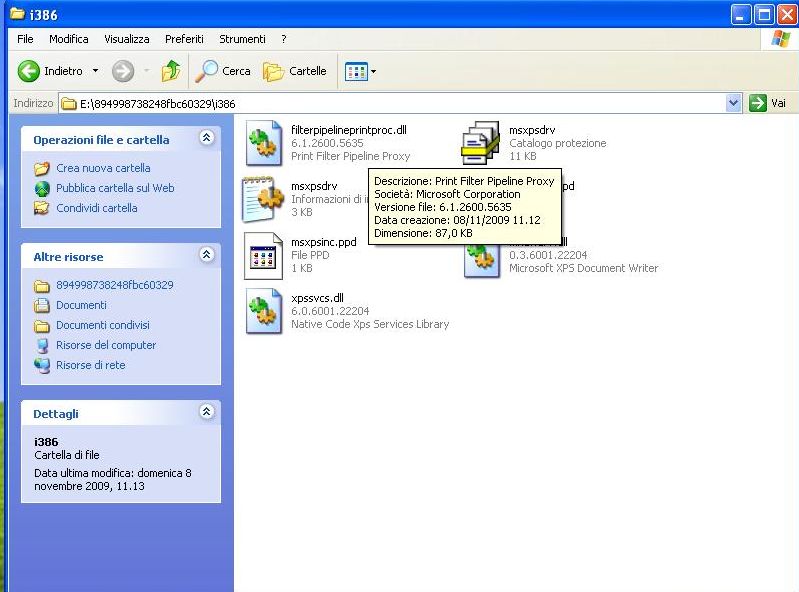799x592 pixels.
Task: Click the shared folder icon beside Condividi cartella
Action: [x=42, y=208]
